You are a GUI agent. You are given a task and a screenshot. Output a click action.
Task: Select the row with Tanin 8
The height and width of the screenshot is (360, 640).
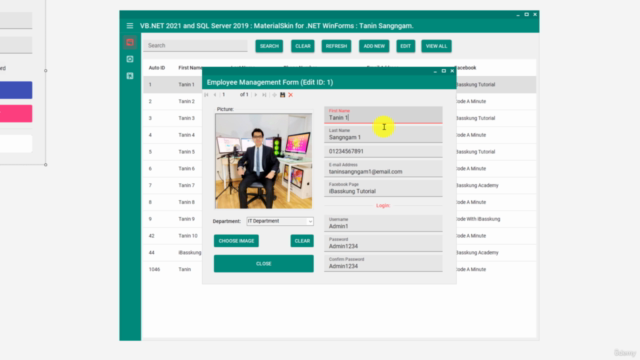click(339, 202)
